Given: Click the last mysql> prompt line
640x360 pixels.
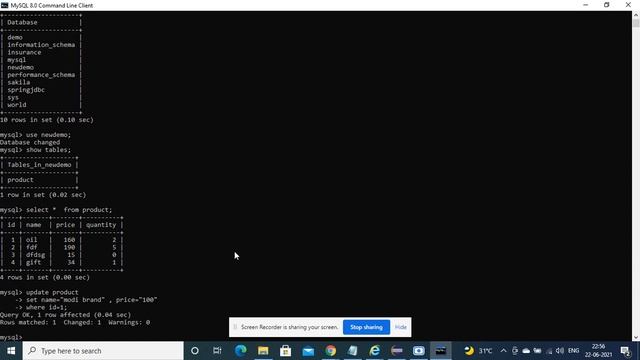Looking at the screenshot, I should [11, 338].
